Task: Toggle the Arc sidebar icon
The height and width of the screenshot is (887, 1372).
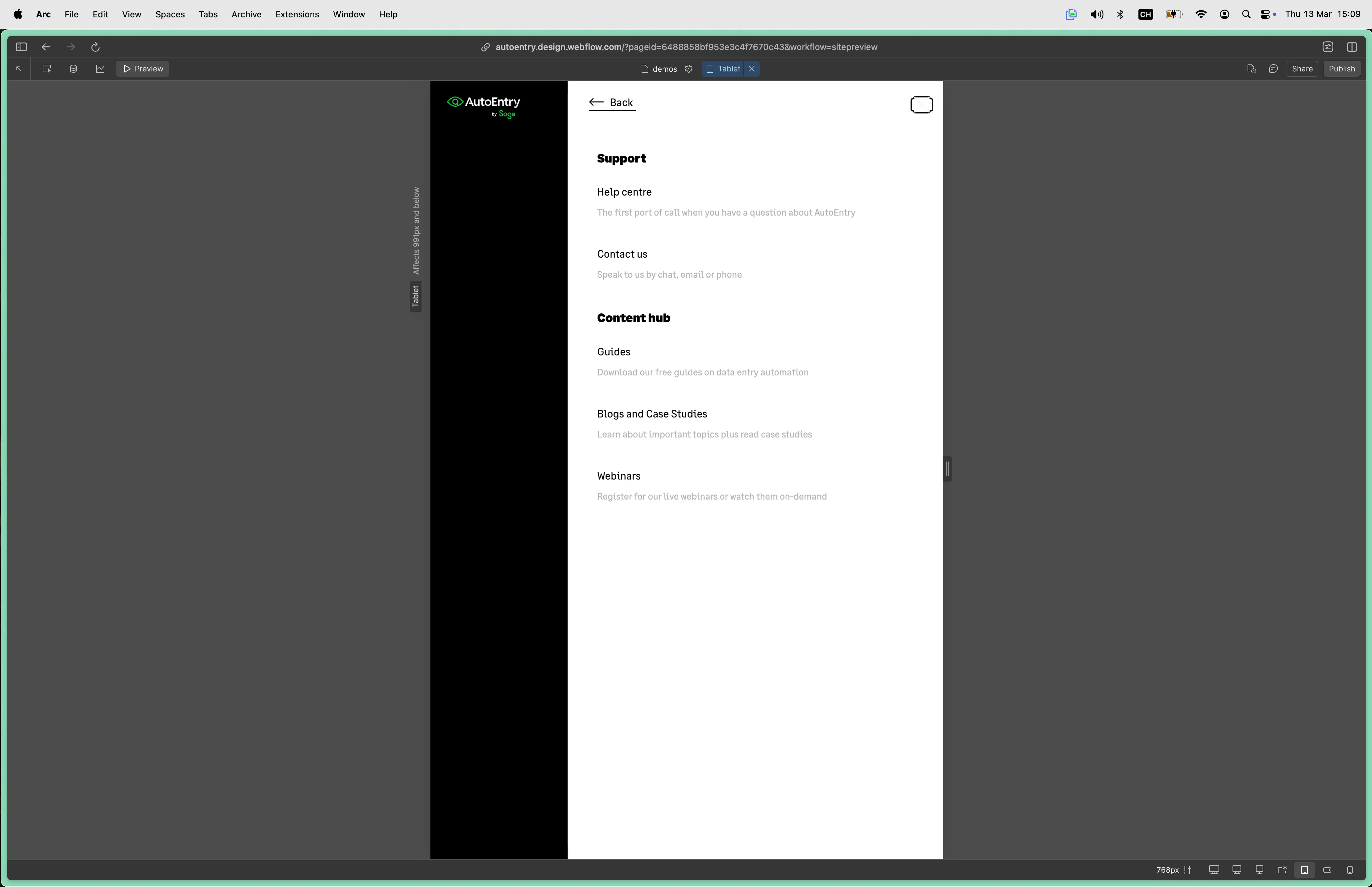Action: (21, 47)
